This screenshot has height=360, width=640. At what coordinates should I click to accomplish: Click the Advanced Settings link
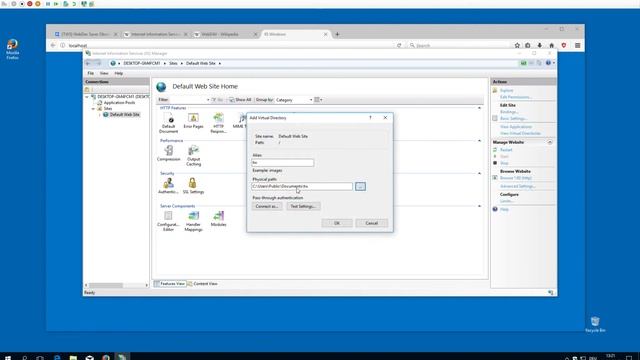(x=518, y=186)
